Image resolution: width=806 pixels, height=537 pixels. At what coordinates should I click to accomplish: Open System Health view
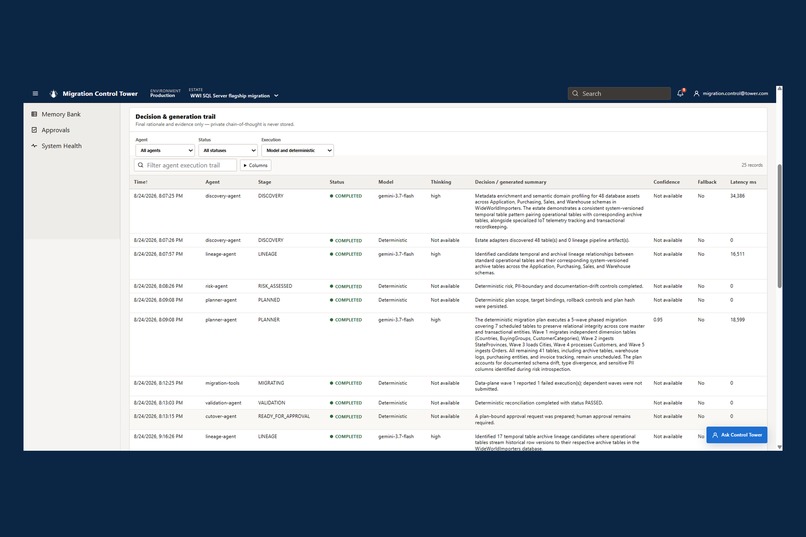[61, 146]
